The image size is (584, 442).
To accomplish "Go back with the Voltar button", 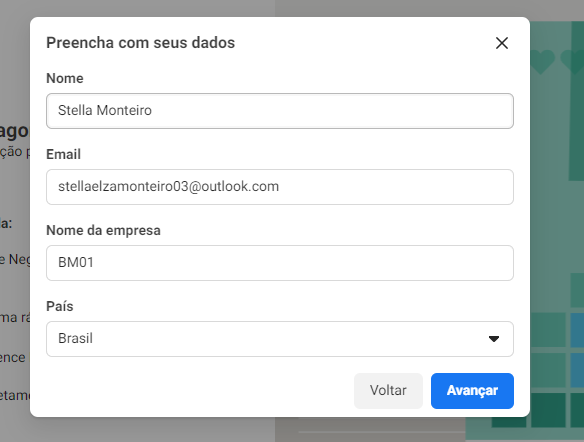I will click(x=388, y=391).
